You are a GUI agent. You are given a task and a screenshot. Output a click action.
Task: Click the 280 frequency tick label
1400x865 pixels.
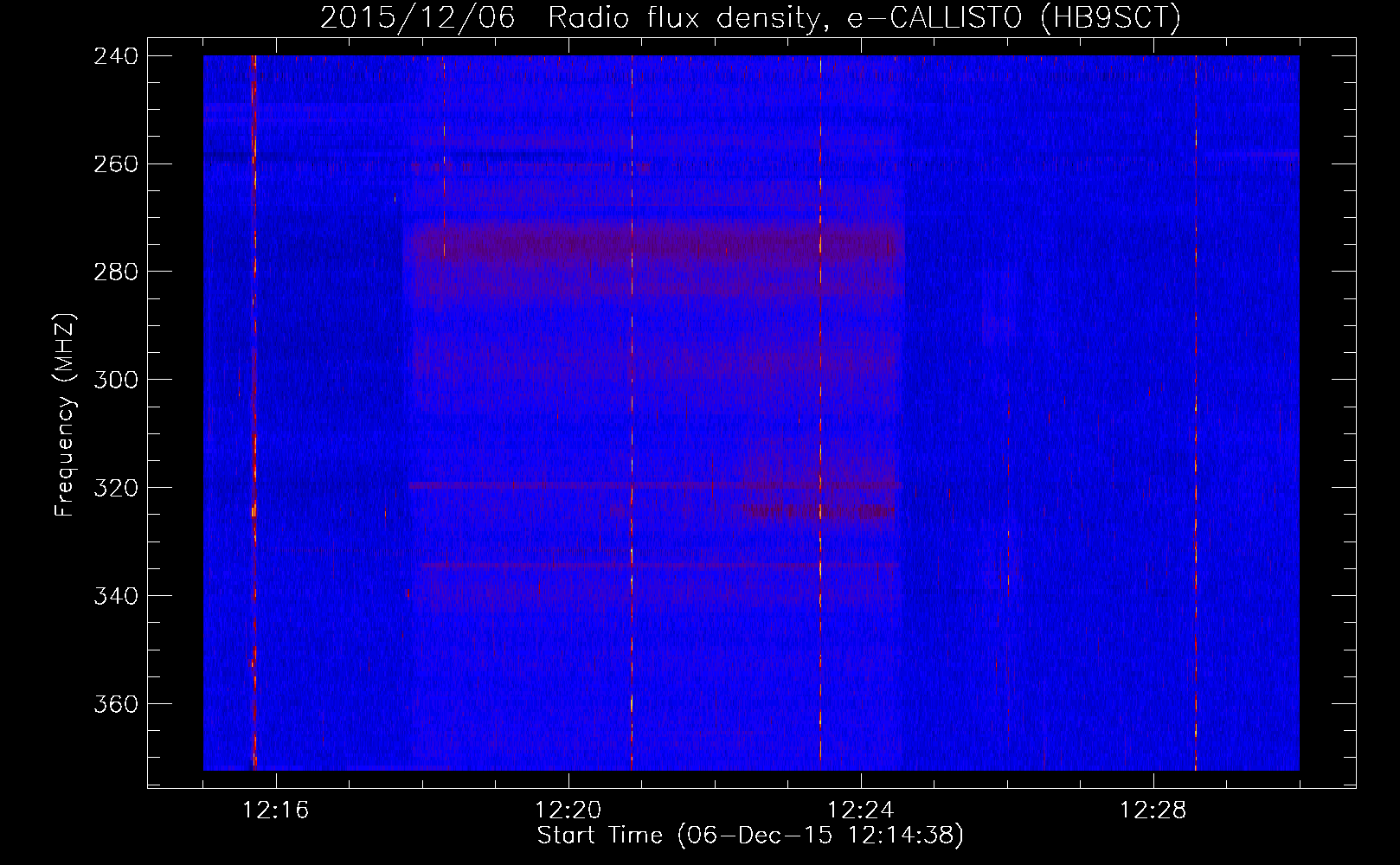tap(116, 272)
